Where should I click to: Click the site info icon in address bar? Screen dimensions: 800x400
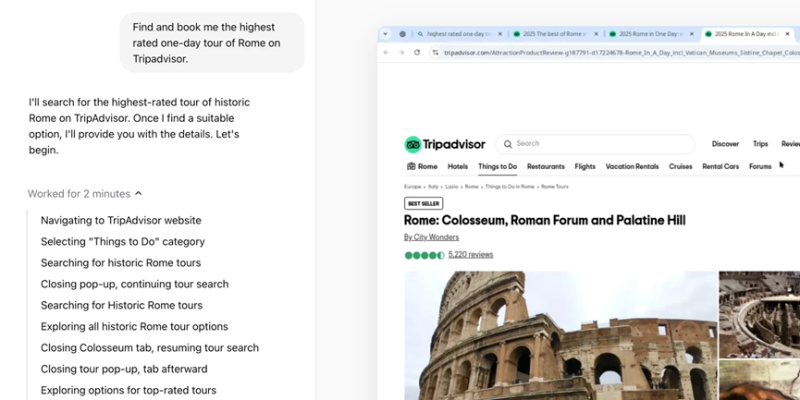(x=435, y=52)
